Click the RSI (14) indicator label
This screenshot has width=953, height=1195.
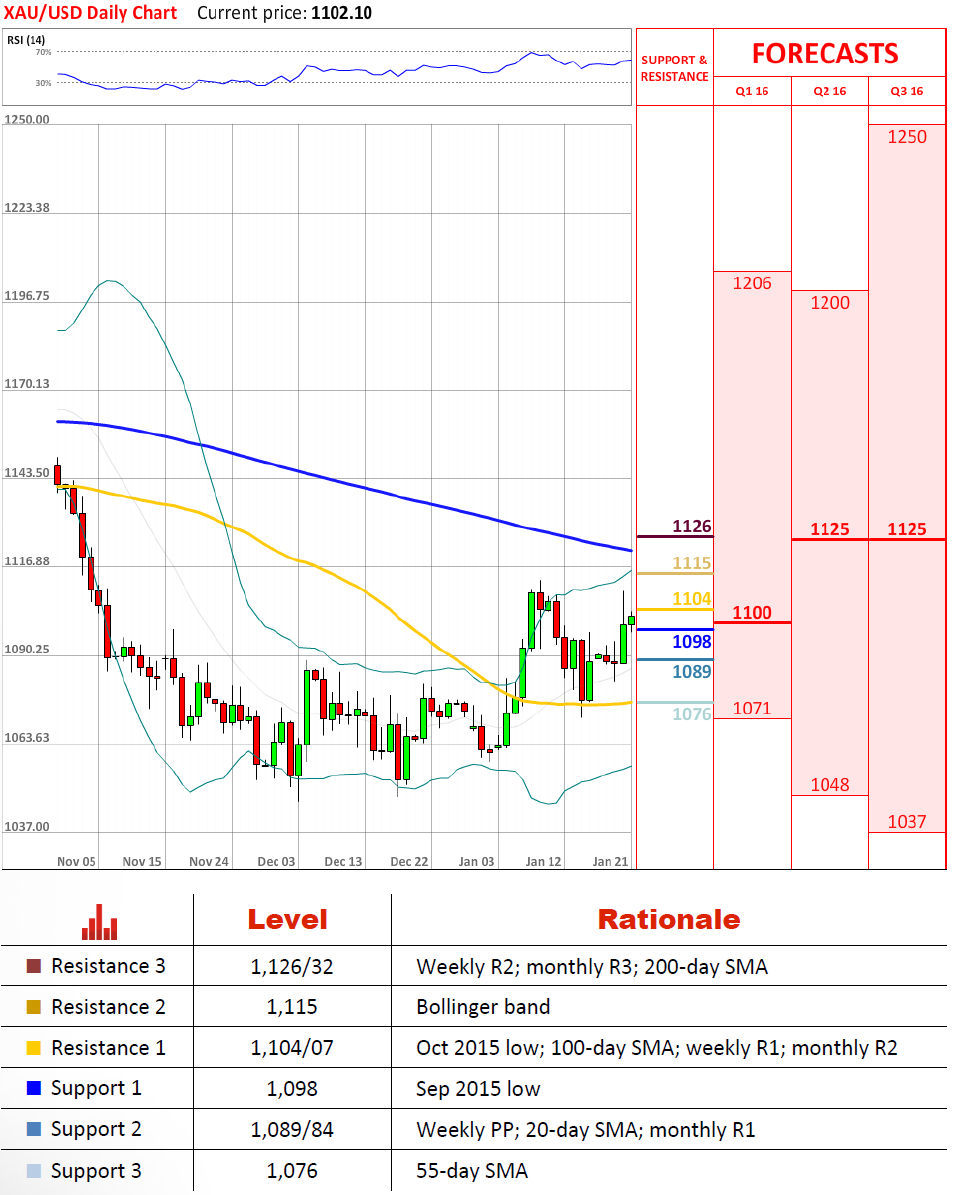click(x=26, y=40)
